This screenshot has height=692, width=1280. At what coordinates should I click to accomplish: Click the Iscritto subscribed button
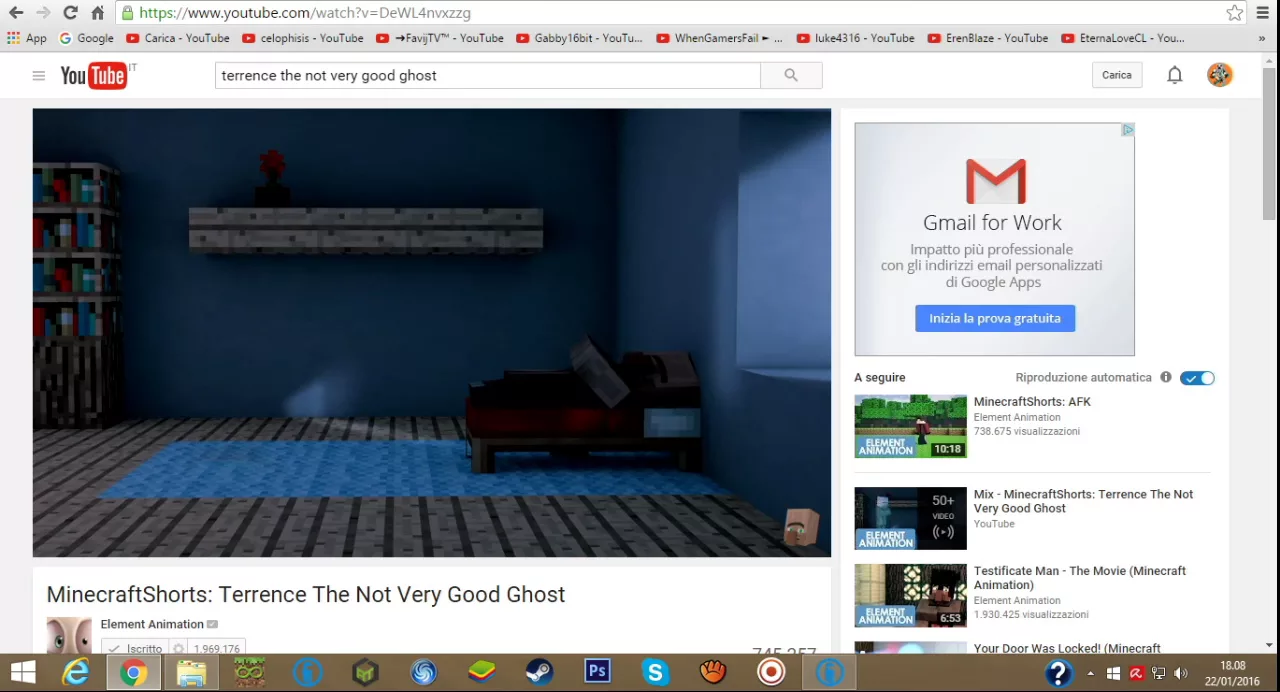pos(135,648)
